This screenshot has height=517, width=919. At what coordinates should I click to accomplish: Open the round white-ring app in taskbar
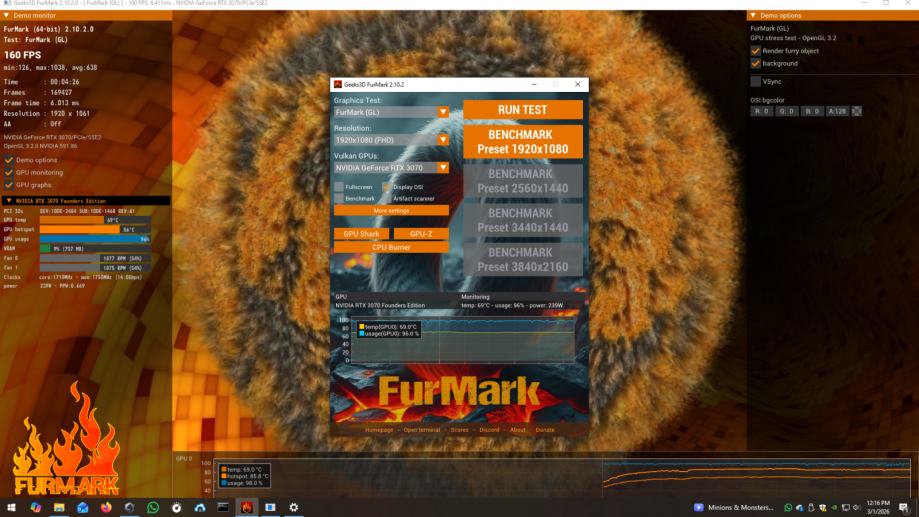176,508
